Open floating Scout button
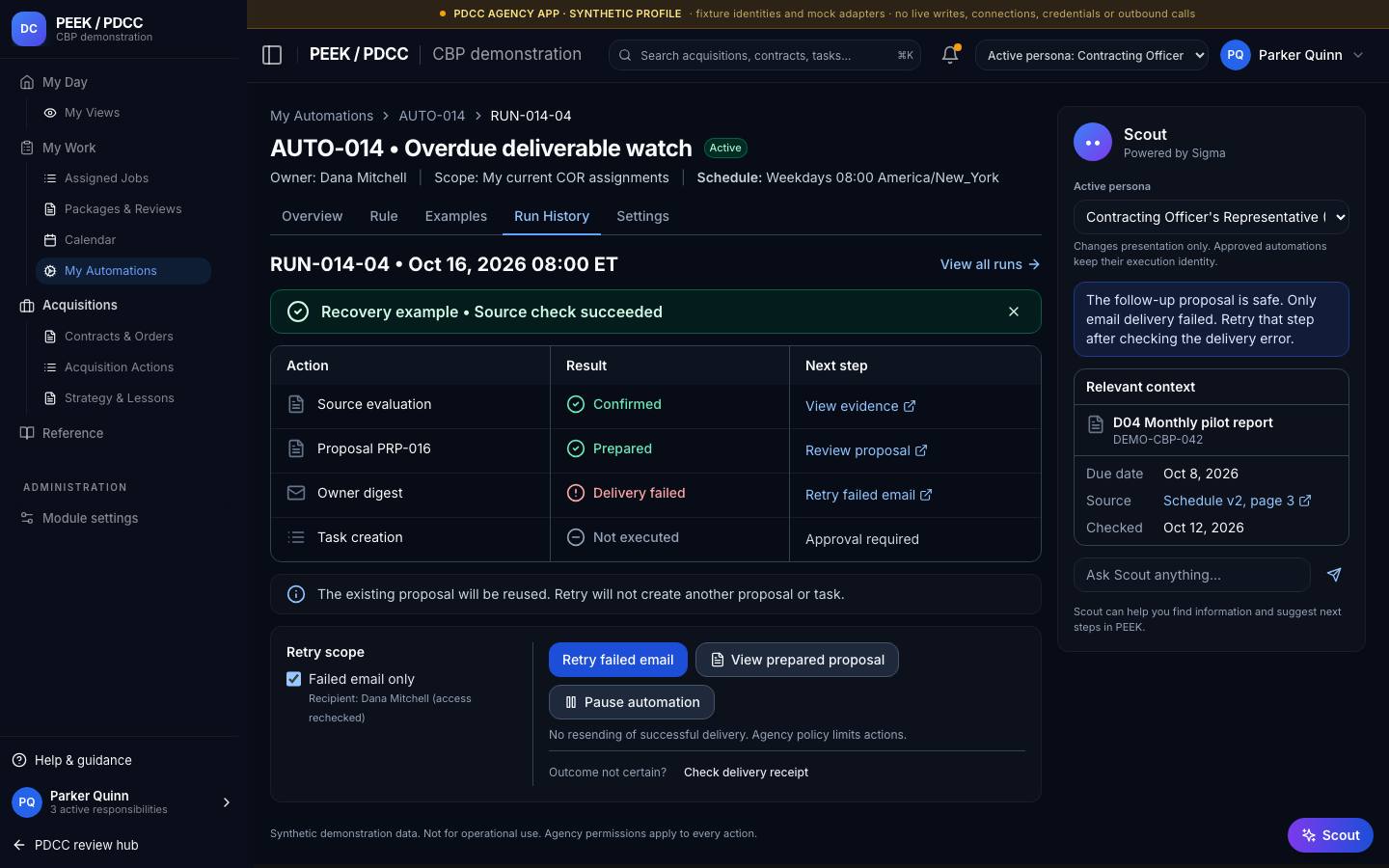This screenshot has width=1389, height=868. pyautogui.click(x=1330, y=835)
